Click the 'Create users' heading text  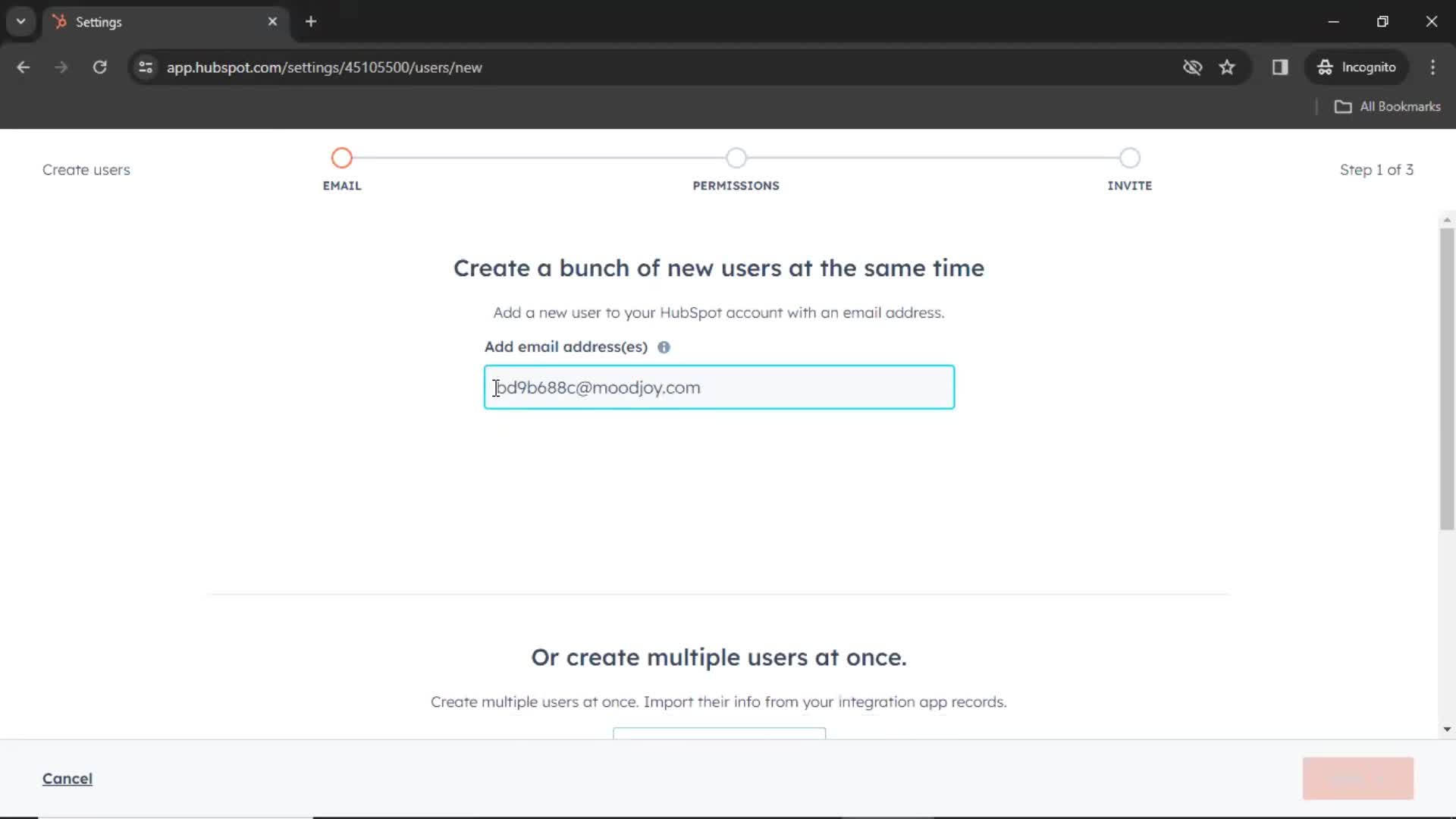(86, 170)
